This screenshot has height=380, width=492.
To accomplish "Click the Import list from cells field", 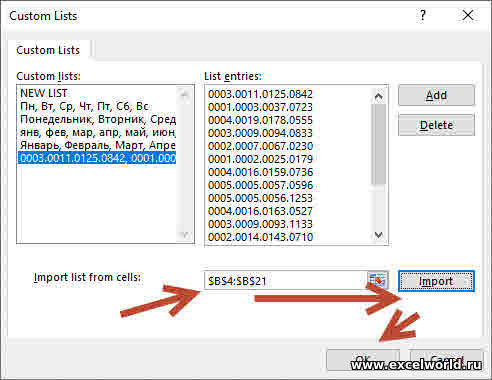I will click(x=285, y=281).
